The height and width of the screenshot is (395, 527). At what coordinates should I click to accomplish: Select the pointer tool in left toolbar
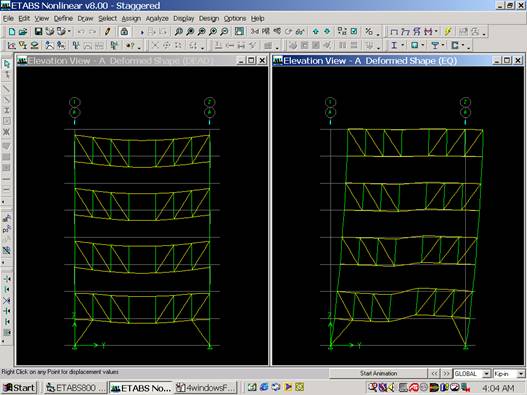click(x=6, y=64)
